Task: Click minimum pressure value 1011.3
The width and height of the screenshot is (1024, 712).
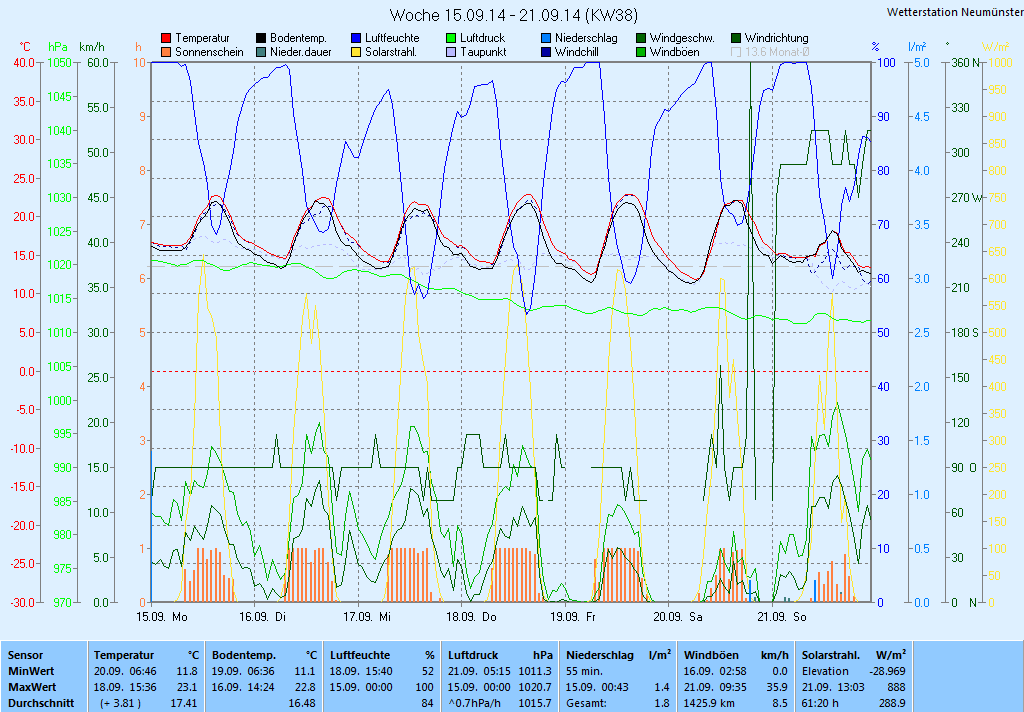Action: click(x=535, y=671)
